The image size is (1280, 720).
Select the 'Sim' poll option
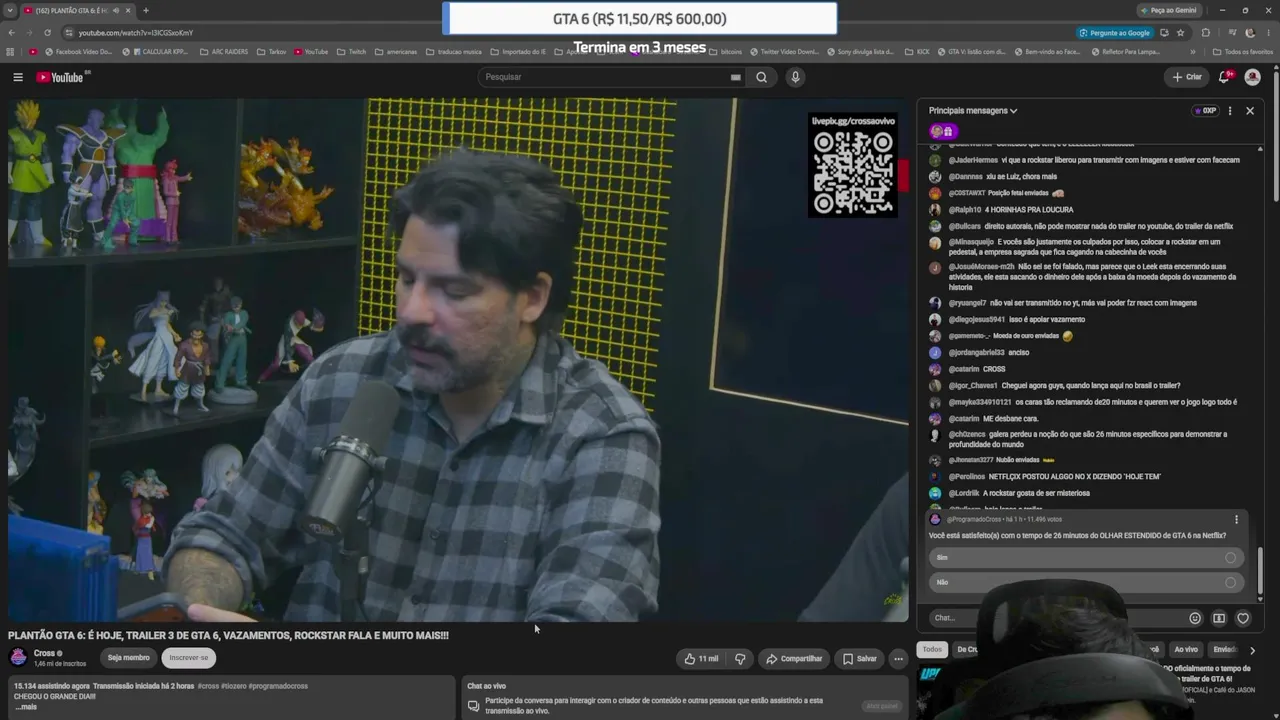pos(1086,558)
